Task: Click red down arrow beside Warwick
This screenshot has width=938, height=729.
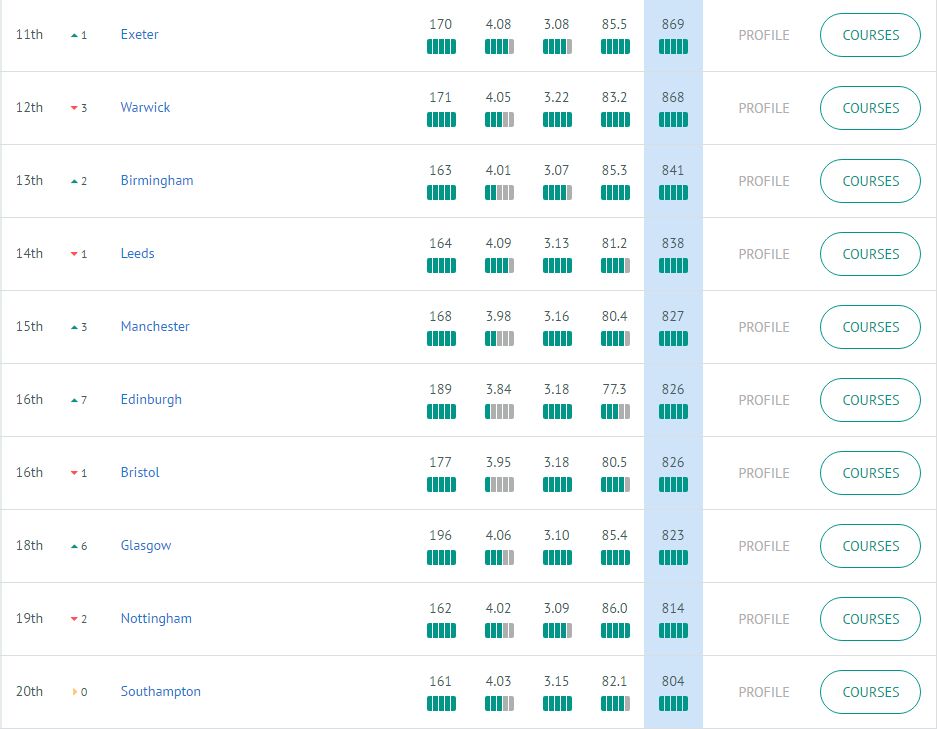Action: (x=74, y=108)
